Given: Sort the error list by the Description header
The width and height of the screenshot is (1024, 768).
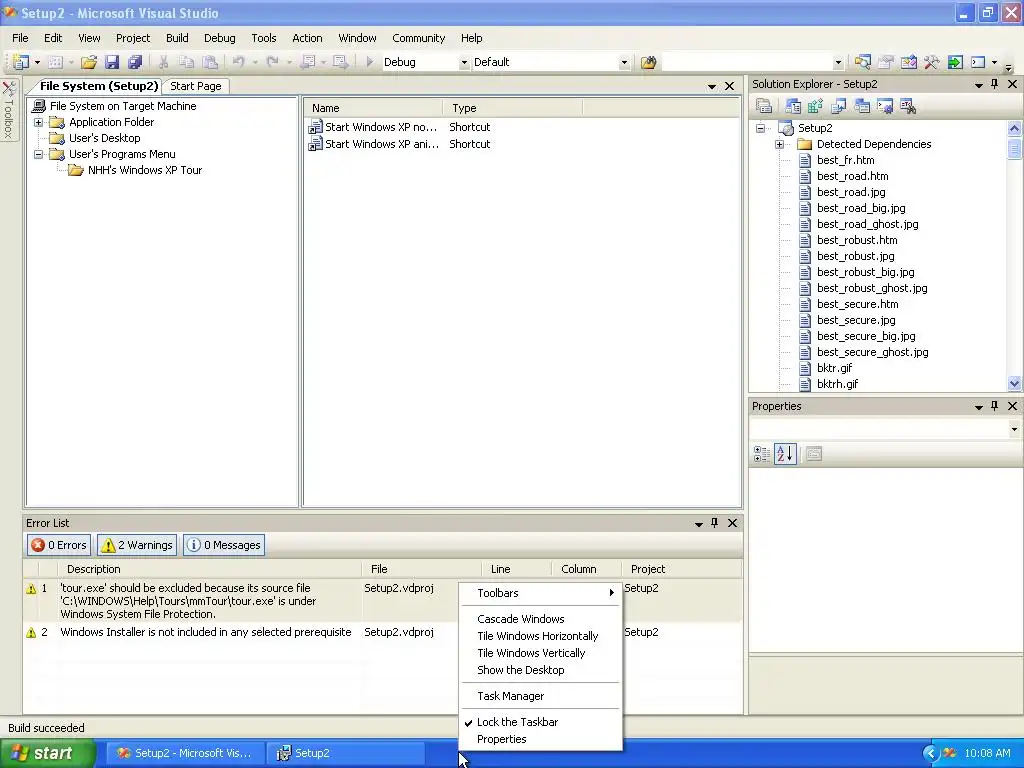Looking at the screenshot, I should coord(209,569).
